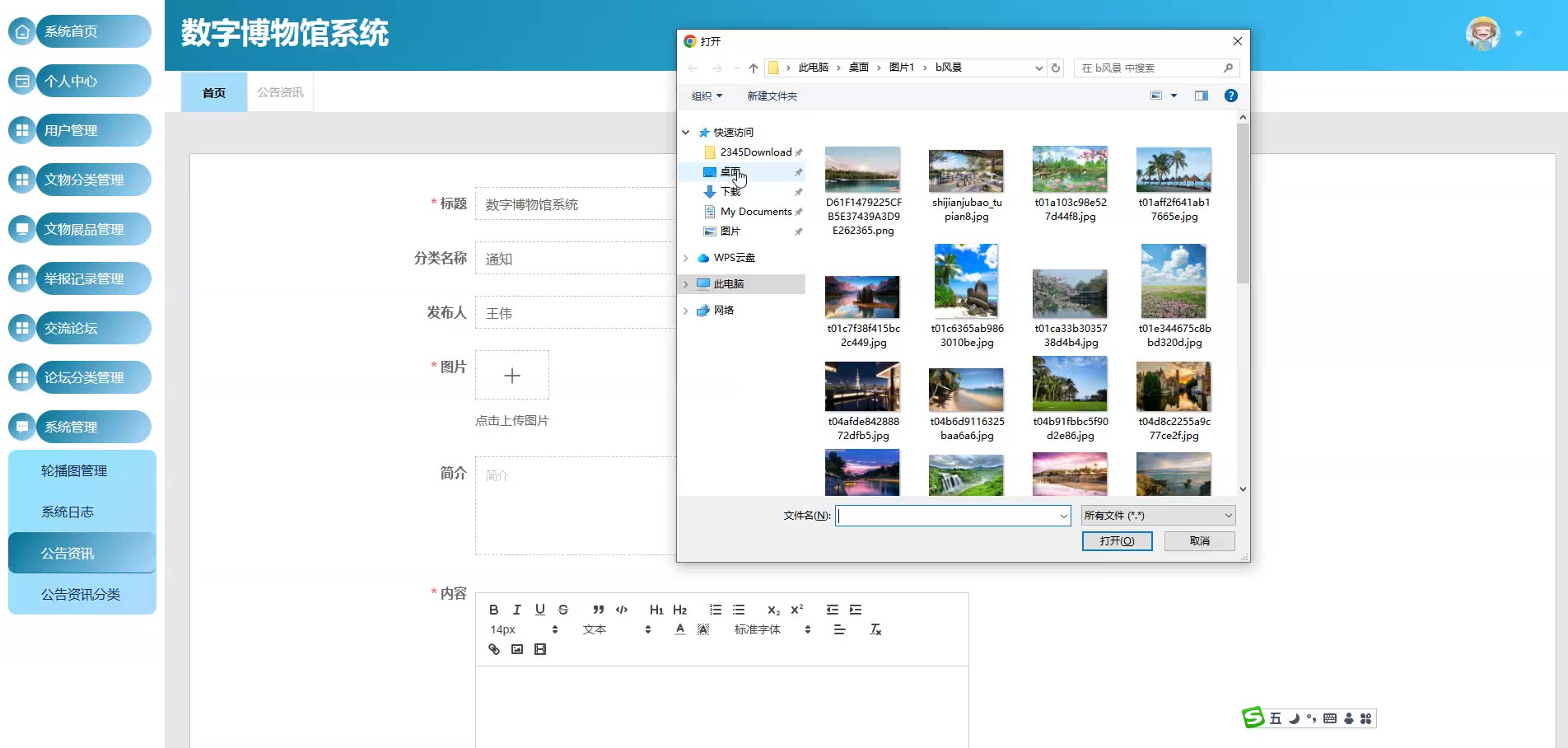Clear text formatting in the editor
Screen dimensions: 1568x748
(x=875, y=629)
